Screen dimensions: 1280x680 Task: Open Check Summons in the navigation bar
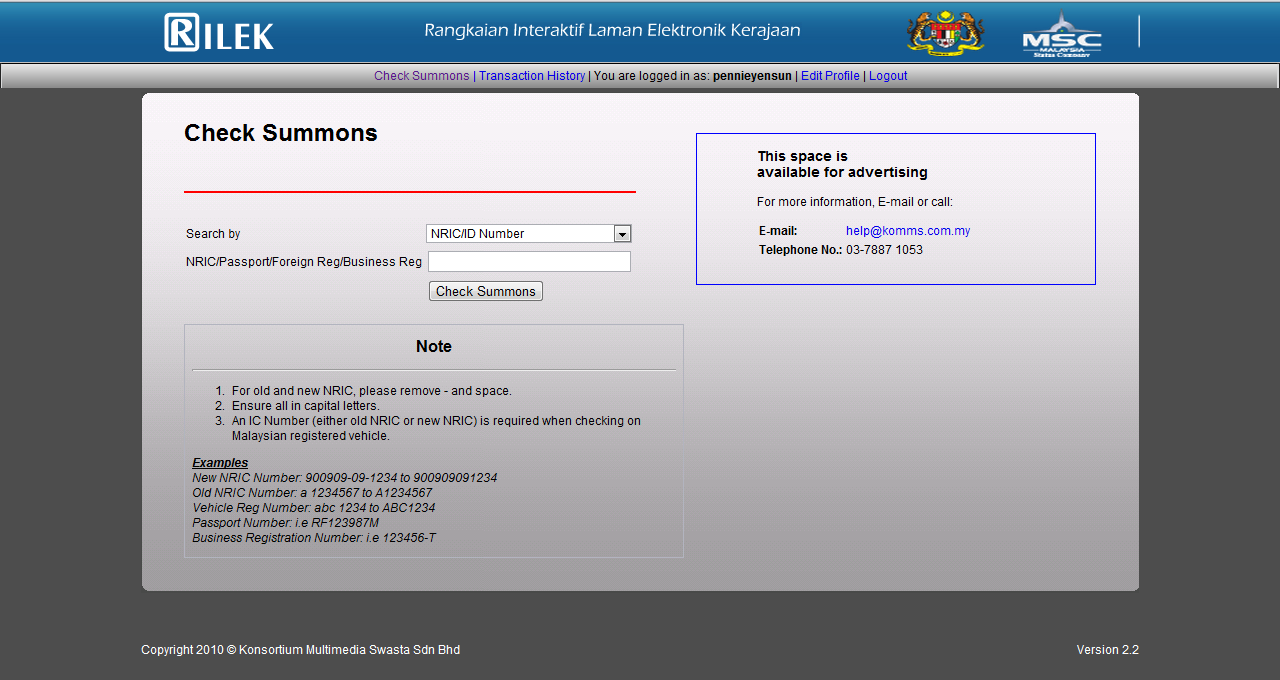pyautogui.click(x=422, y=76)
